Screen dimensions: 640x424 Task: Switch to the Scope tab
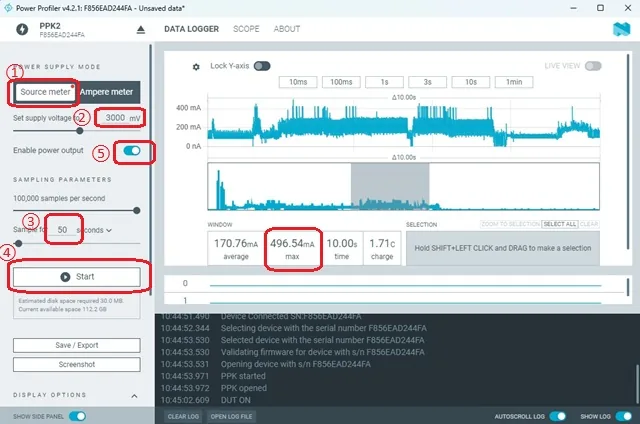click(x=246, y=29)
